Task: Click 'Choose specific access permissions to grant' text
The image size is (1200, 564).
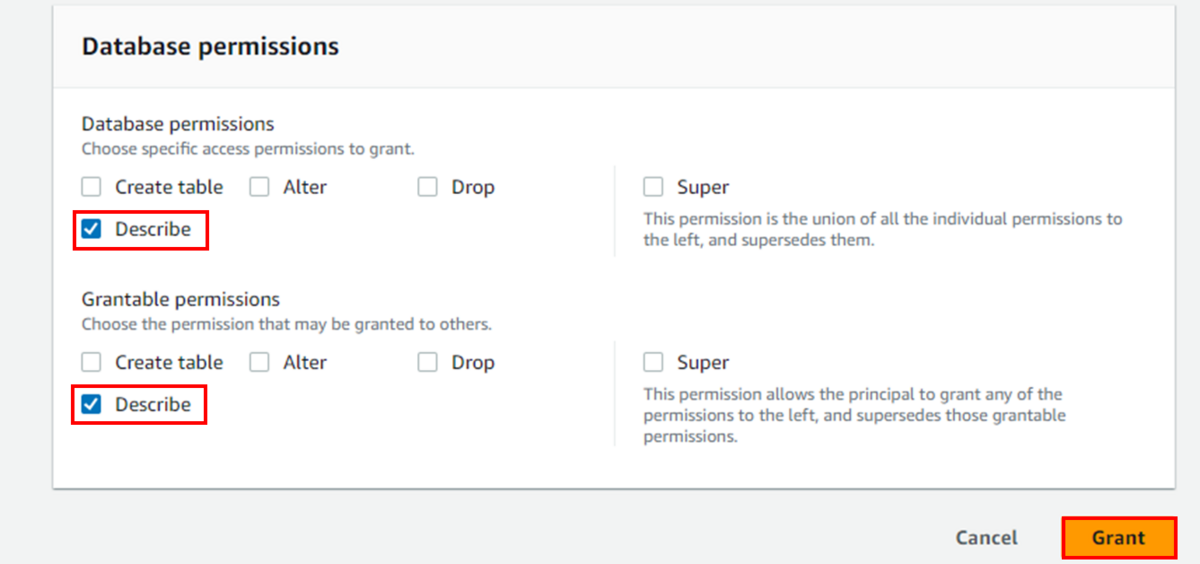Action: [247, 149]
